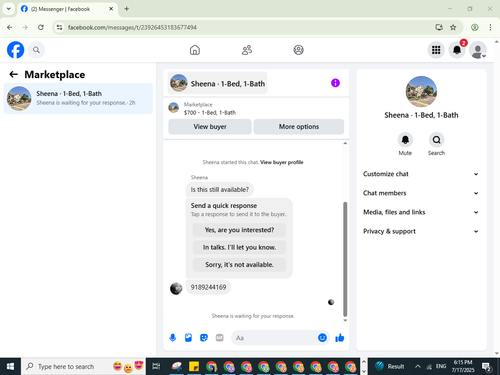
Task: Click the More options button
Action: coord(299,127)
